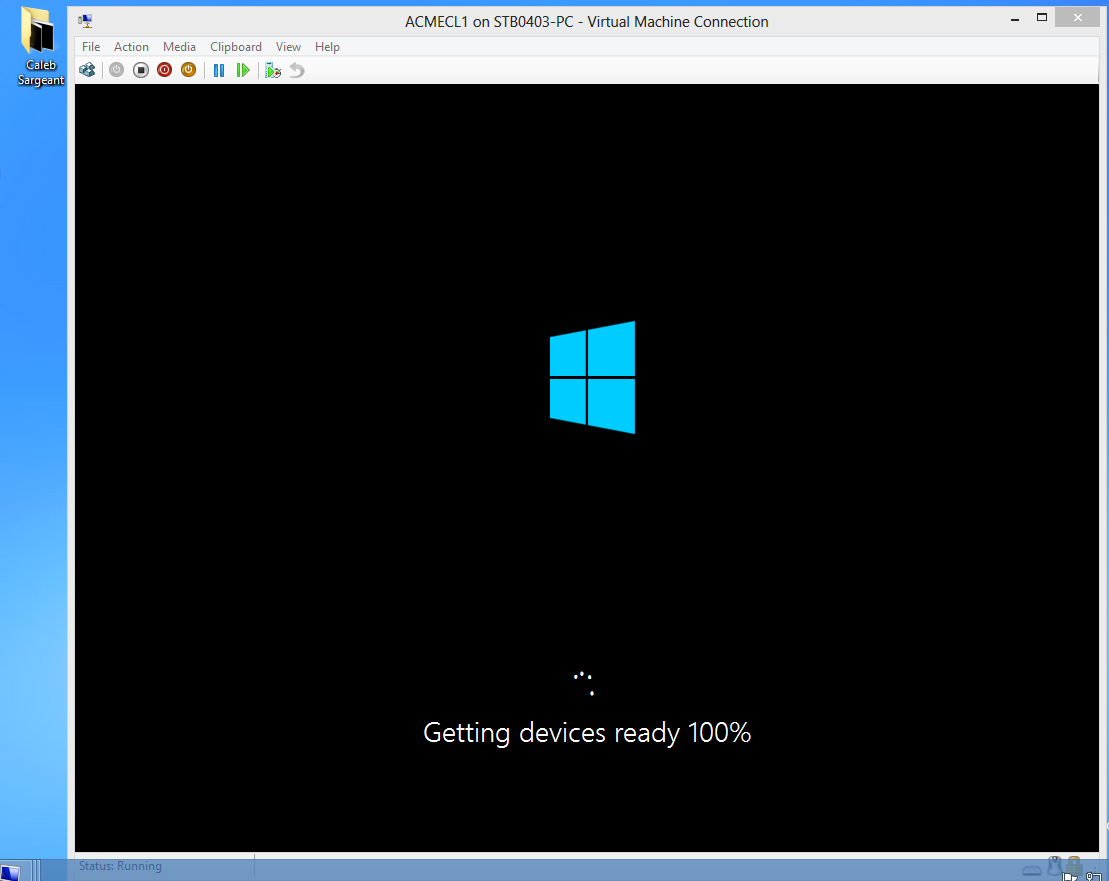1109x881 pixels.
Task: Open the Media menu
Action: [x=179, y=47]
